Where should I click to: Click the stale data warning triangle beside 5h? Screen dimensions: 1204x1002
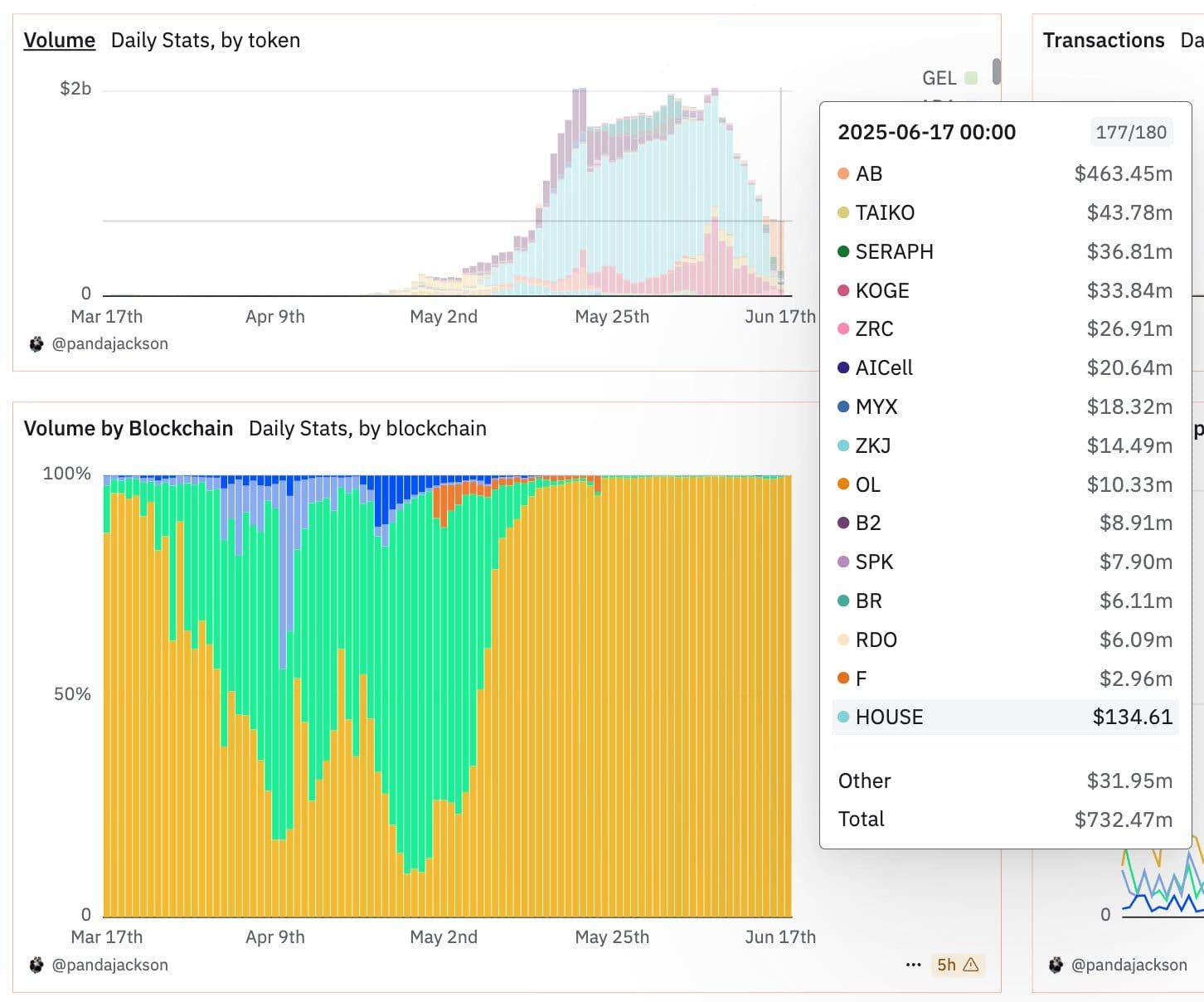pos(971,965)
